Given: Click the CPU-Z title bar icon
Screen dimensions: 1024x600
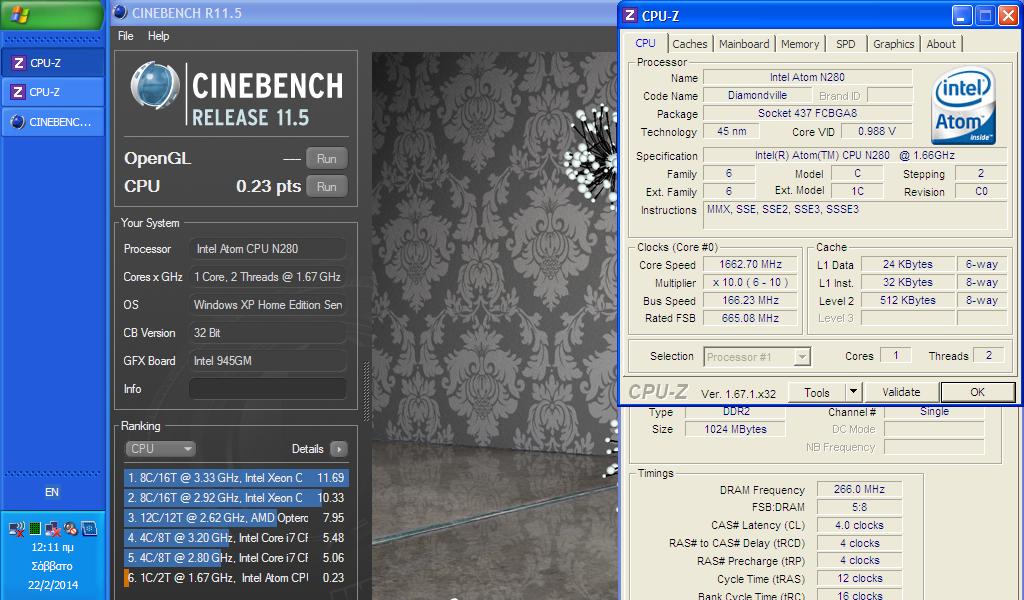Looking at the screenshot, I should pos(630,16).
